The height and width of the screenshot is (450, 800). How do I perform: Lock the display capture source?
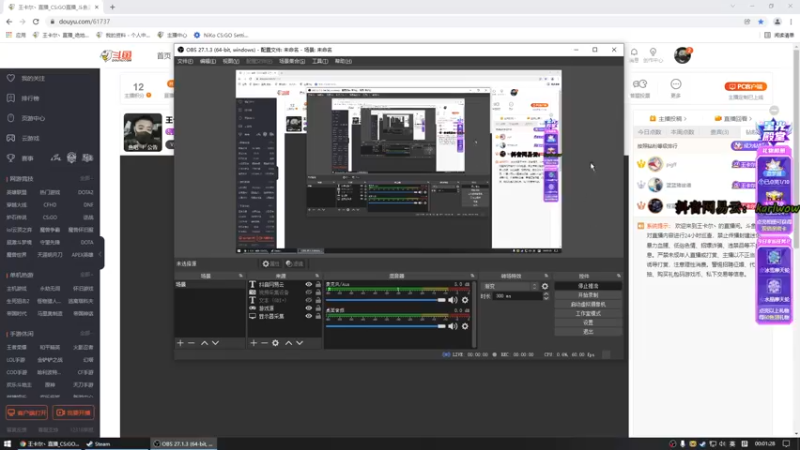tap(318, 316)
